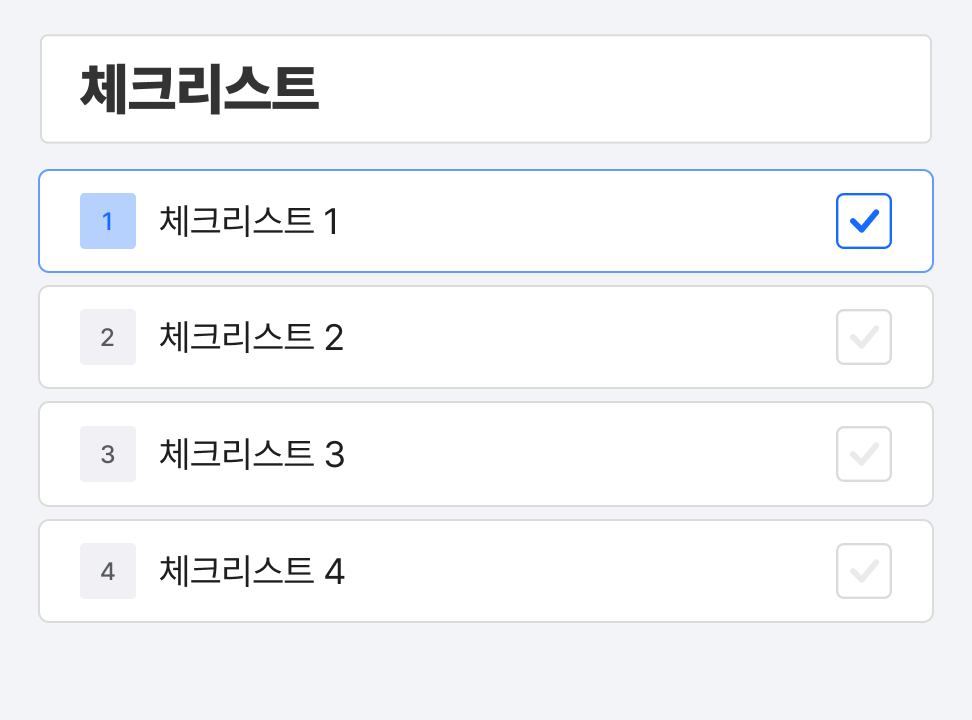The width and height of the screenshot is (972, 720).
Task: Click the blue number 1 badge
Action: [x=108, y=221]
